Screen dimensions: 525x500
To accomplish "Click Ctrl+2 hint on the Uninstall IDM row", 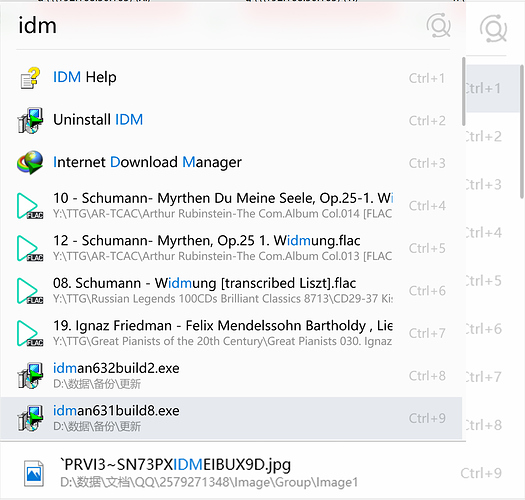I will click(427, 121).
